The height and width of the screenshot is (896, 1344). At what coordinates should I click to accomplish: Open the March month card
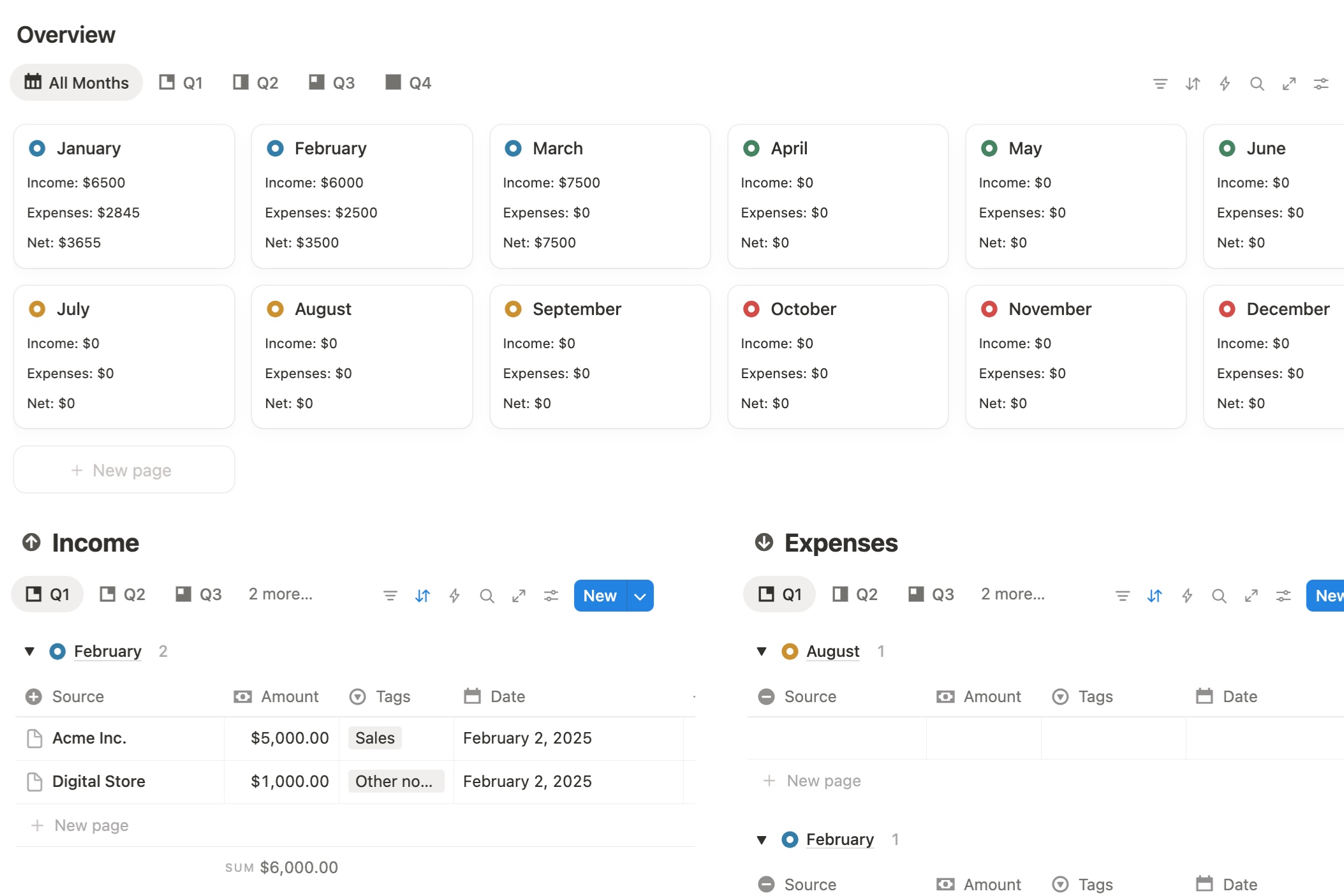(x=557, y=149)
